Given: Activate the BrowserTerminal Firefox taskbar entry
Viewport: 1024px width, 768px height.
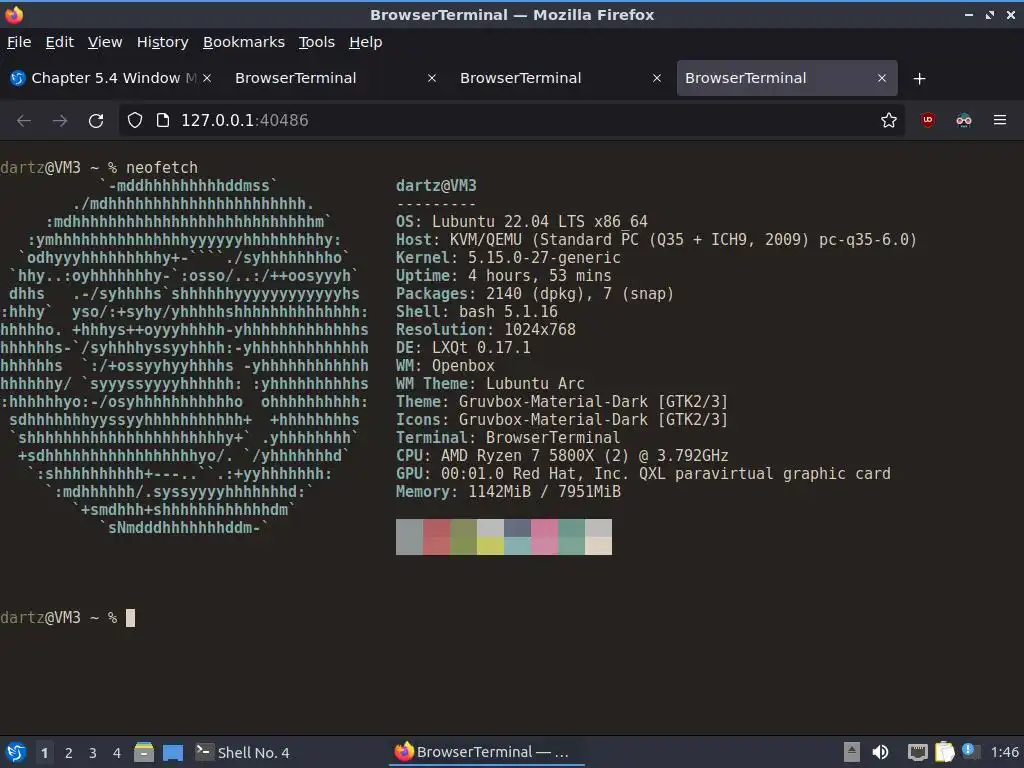Looking at the screenshot, I should point(487,752).
